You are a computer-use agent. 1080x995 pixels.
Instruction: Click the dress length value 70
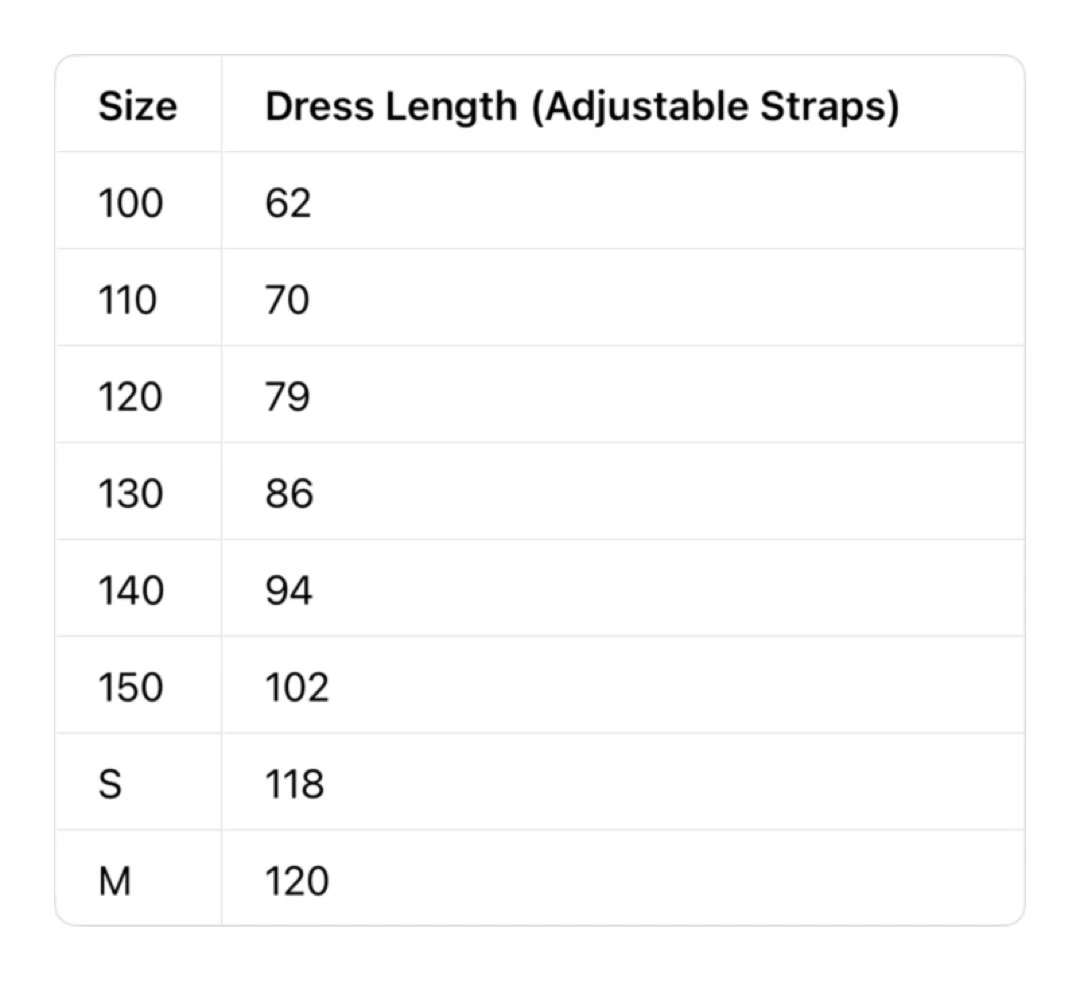pos(287,300)
